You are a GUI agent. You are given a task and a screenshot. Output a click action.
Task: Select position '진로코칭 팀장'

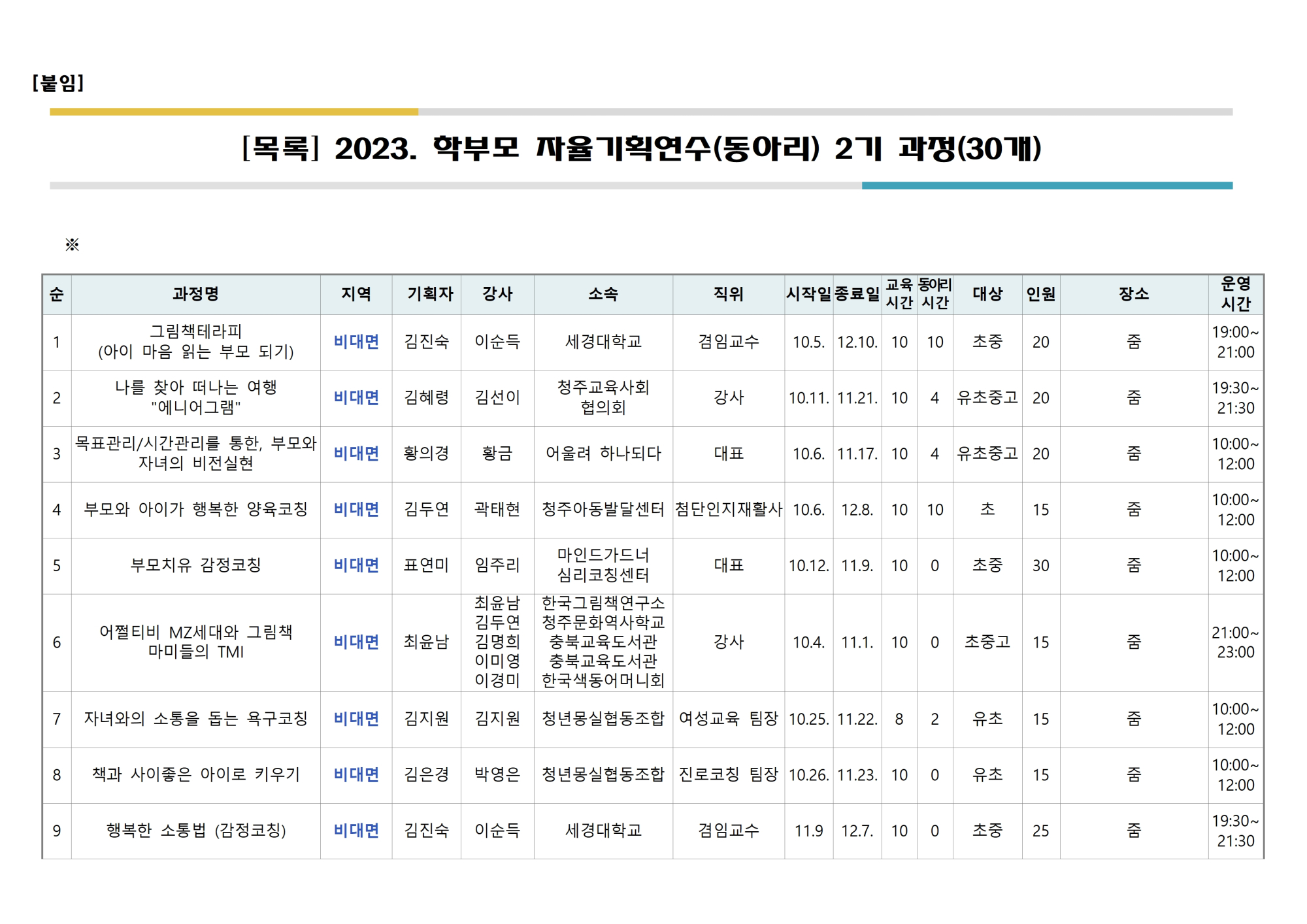click(x=729, y=774)
